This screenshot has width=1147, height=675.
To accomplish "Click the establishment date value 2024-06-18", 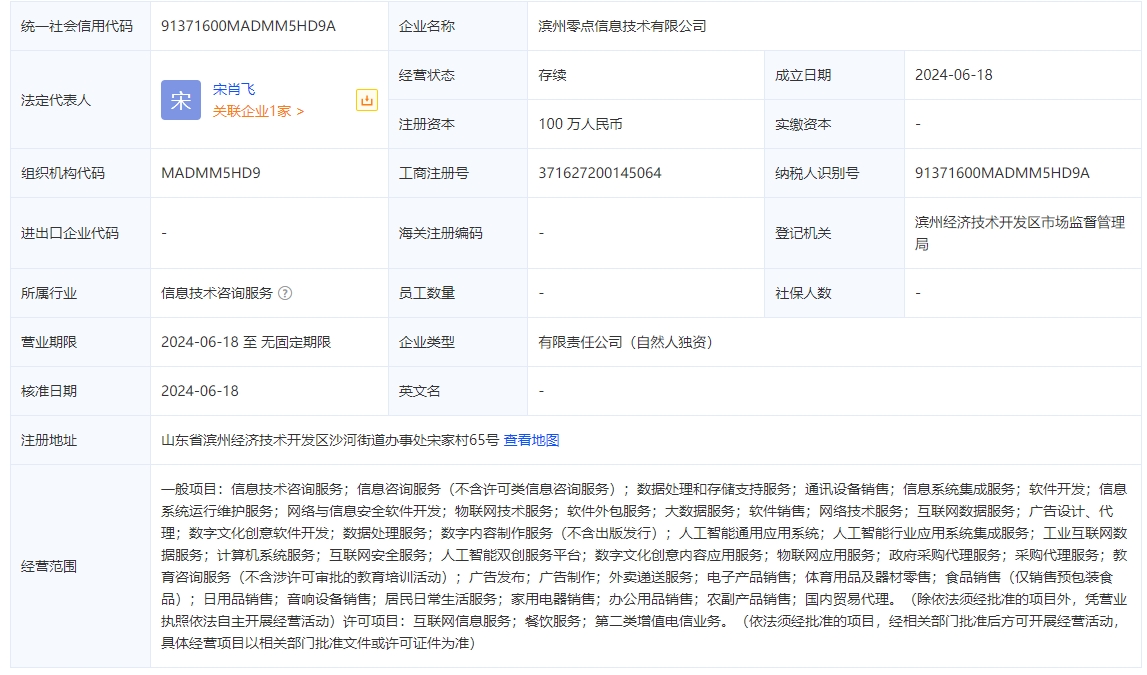I will point(953,75).
